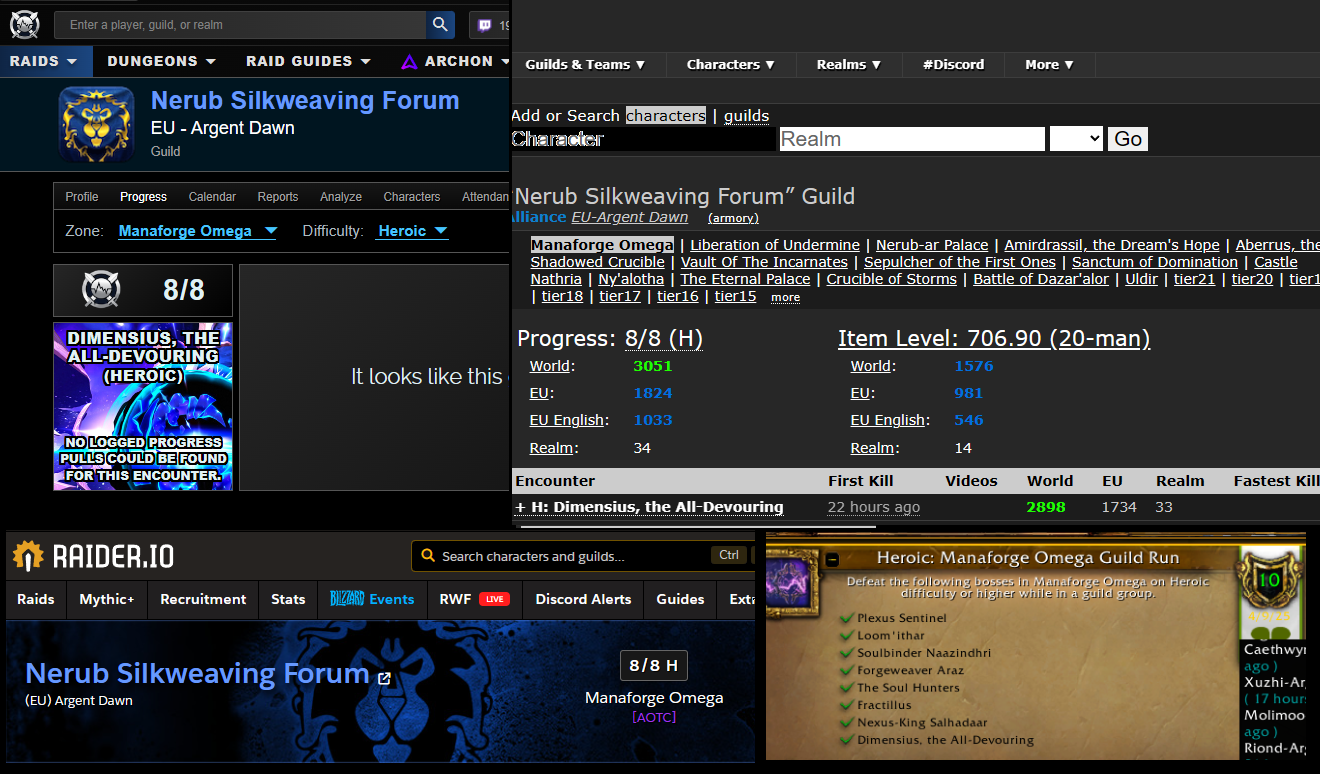Image resolution: width=1320 pixels, height=774 pixels.
Task: Open the Vault Of The Incarnates raid link
Action: point(764,262)
